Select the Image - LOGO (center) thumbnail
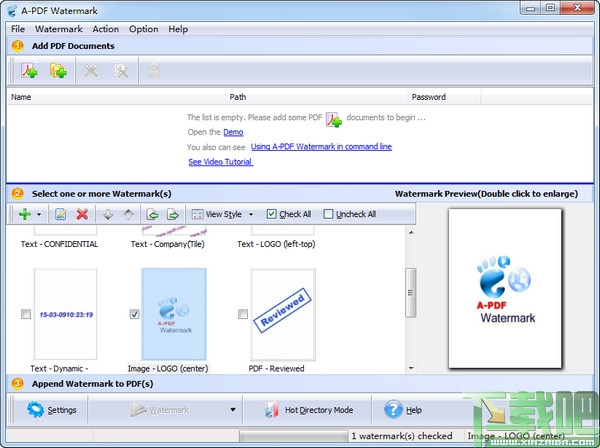This screenshot has width=600, height=448. [174, 314]
